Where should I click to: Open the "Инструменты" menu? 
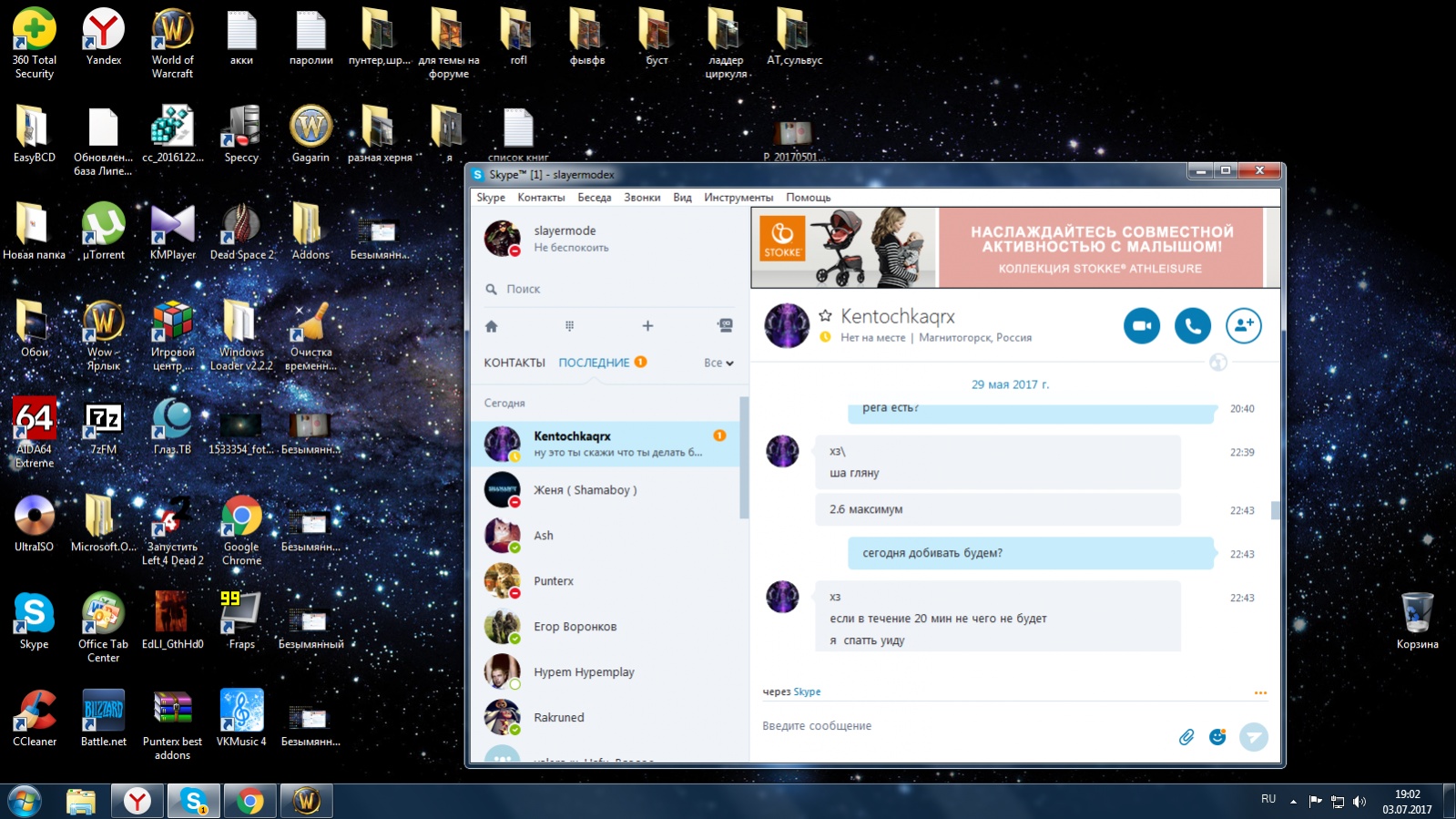(738, 198)
